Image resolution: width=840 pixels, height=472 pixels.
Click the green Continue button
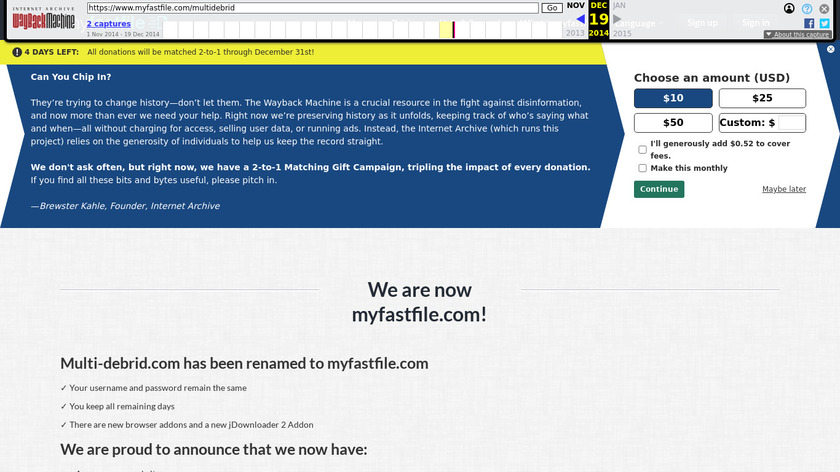click(659, 189)
